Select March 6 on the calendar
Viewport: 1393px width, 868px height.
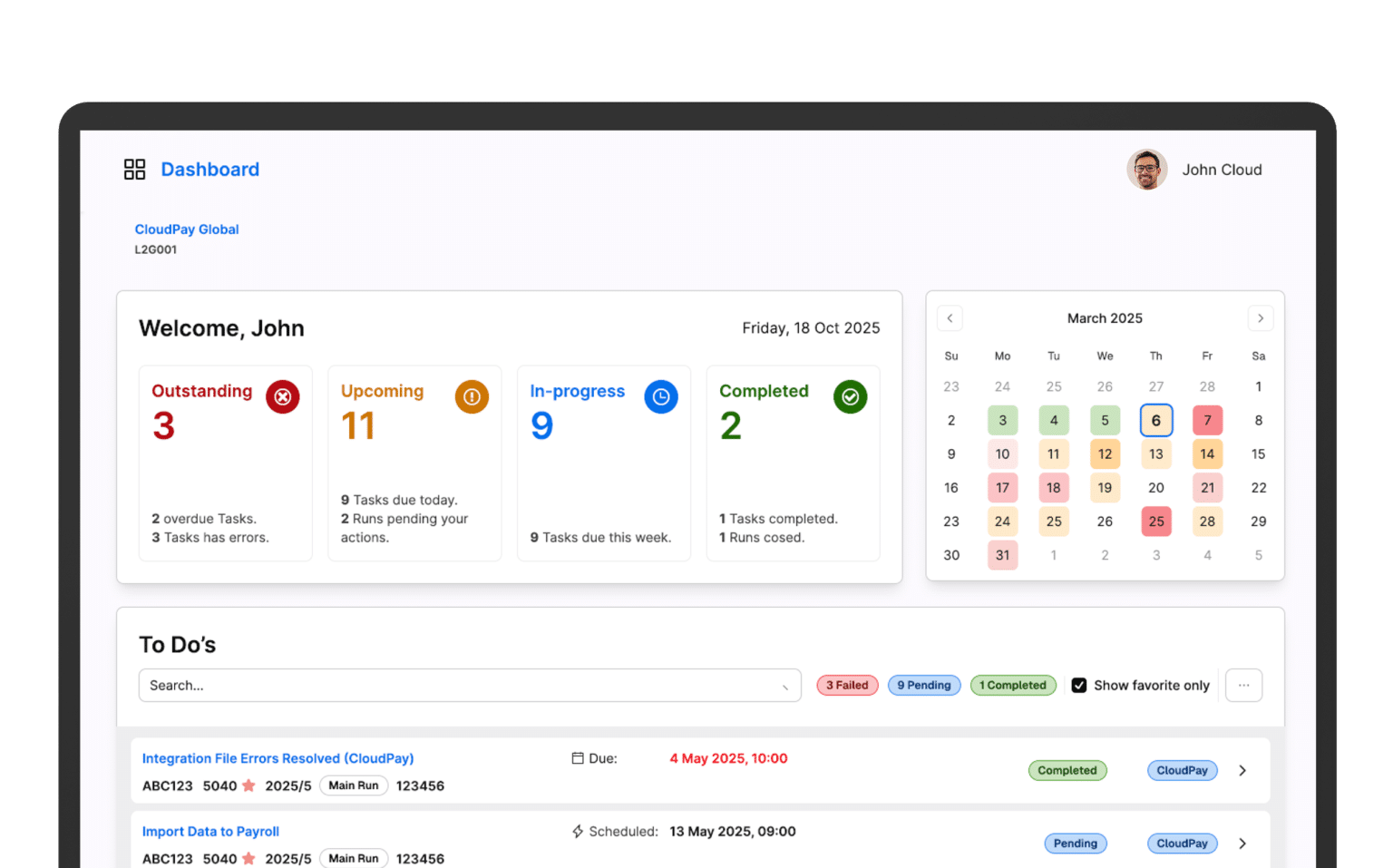(1156, 420)
